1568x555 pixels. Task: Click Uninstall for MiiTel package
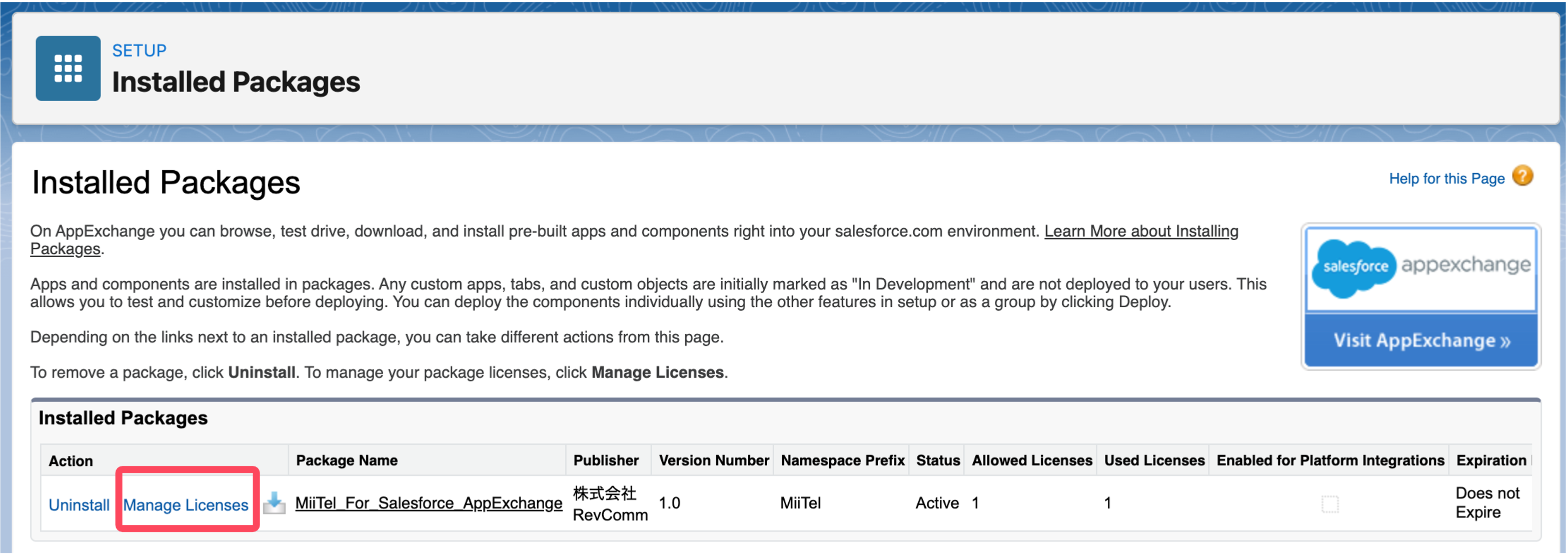[x=79, y=505]
